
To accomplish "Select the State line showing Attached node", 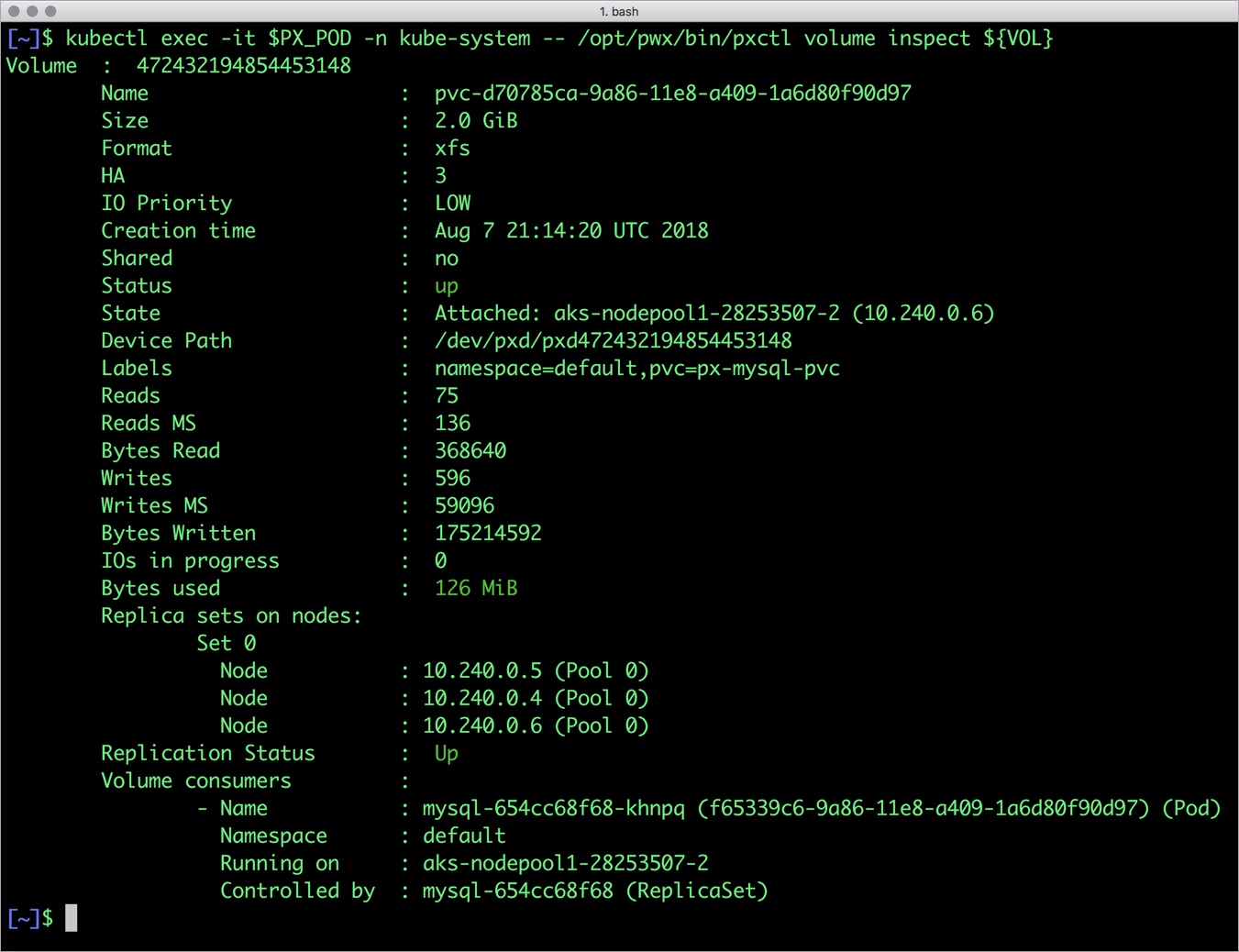I will [x=714, y=313].
